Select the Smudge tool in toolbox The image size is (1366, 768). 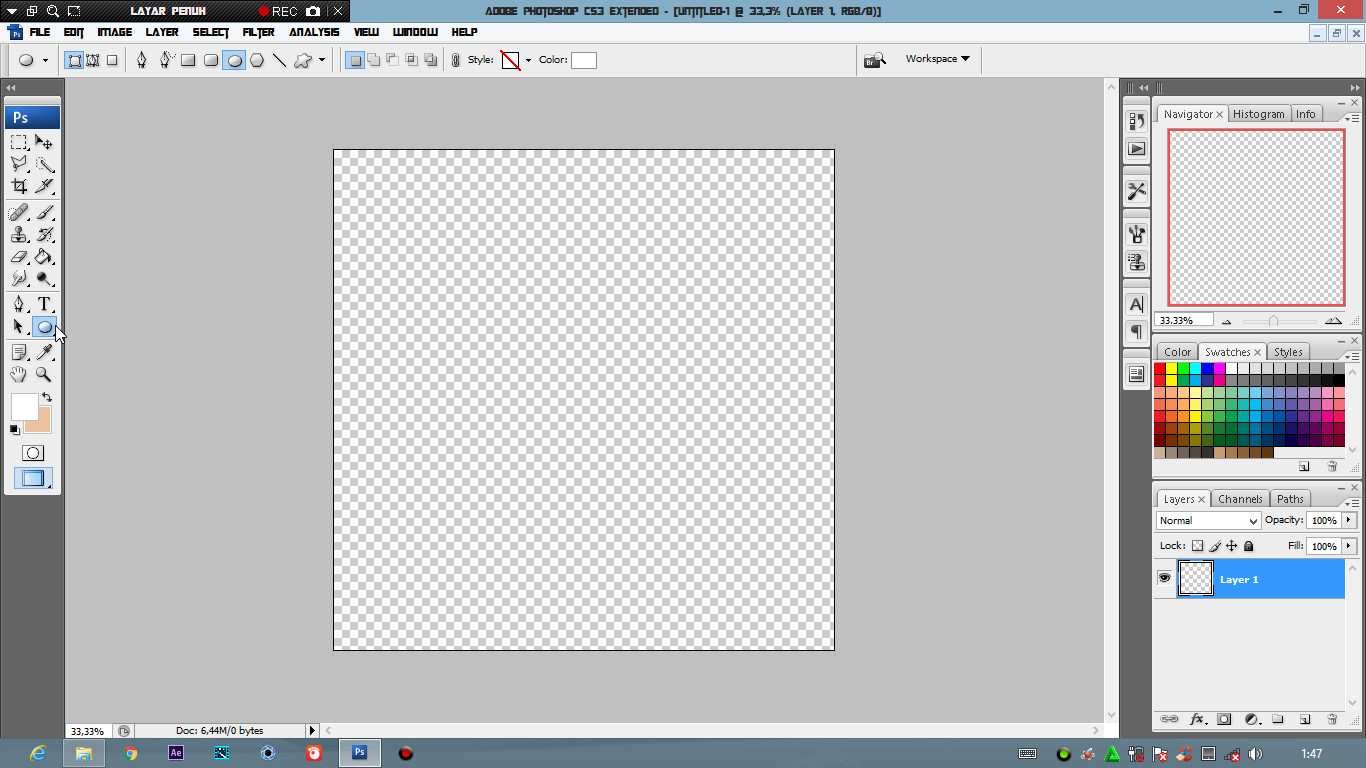click(19, 279)
